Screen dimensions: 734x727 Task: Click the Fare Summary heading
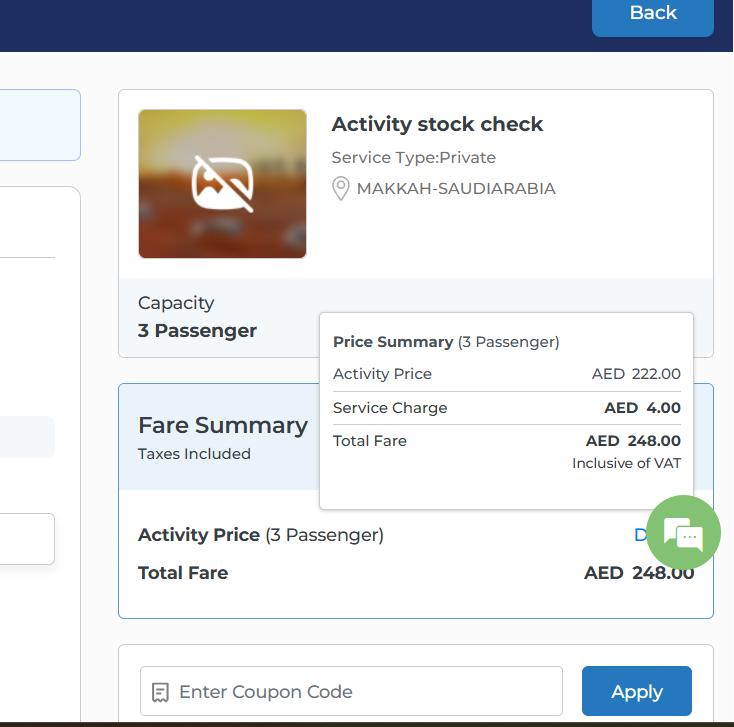point(222,425)
